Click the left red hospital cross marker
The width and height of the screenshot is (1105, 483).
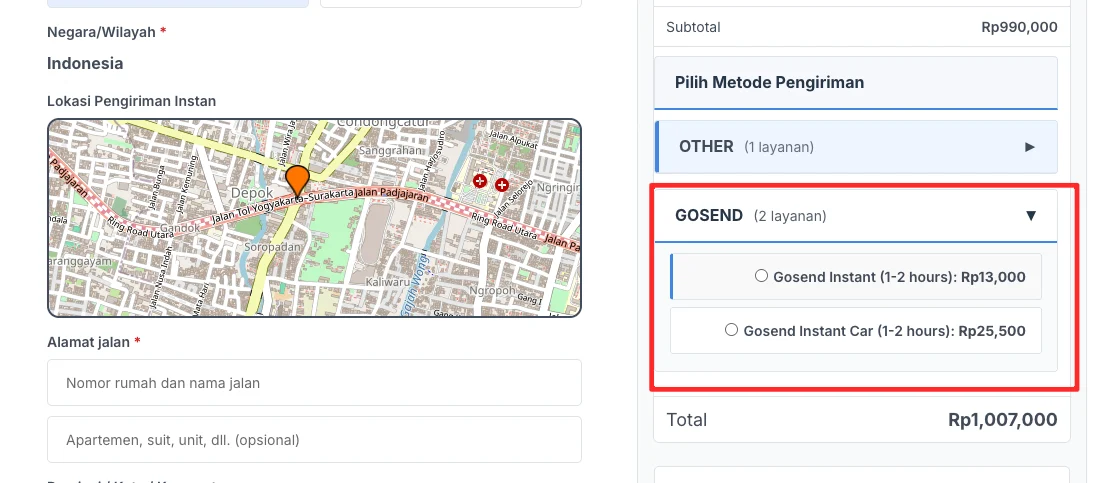tap(480, 182)
